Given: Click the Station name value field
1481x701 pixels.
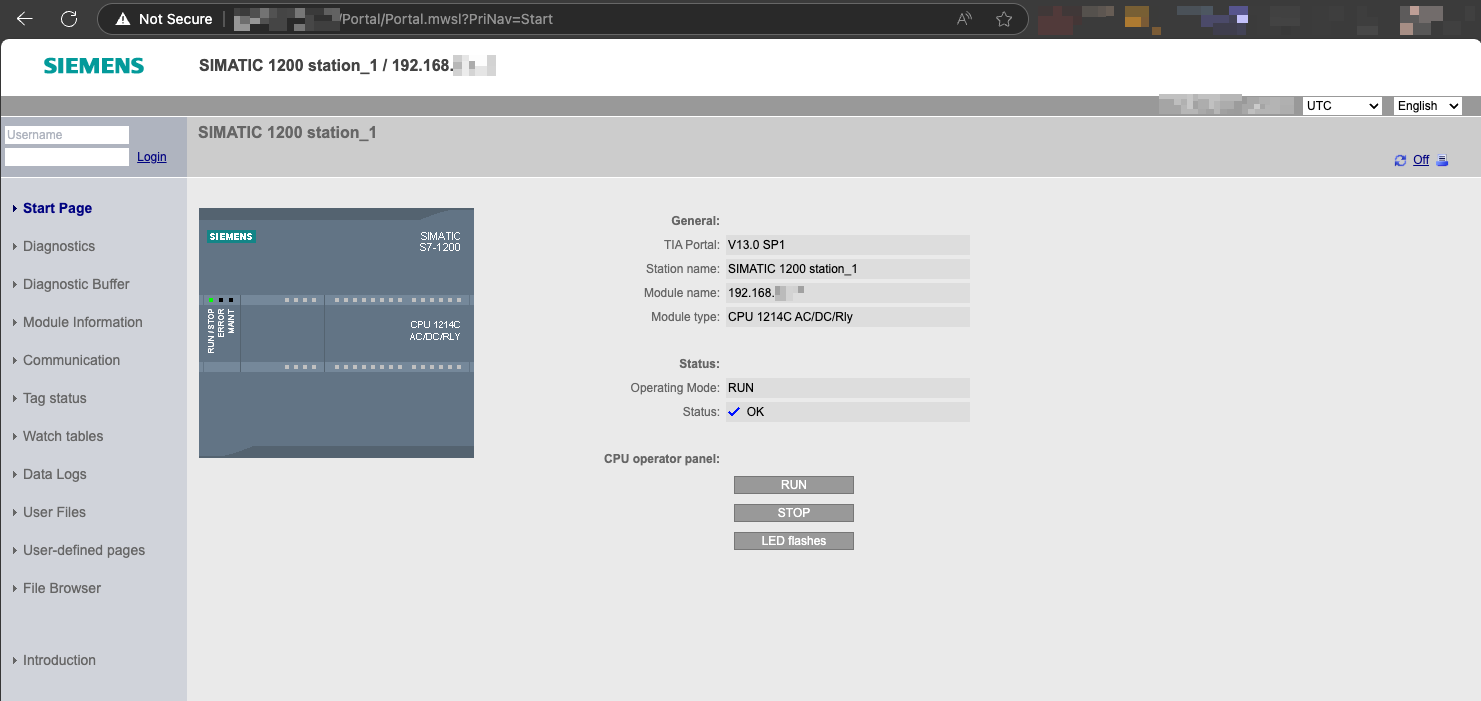Looking at the screenshot, I should click(848, 269).
